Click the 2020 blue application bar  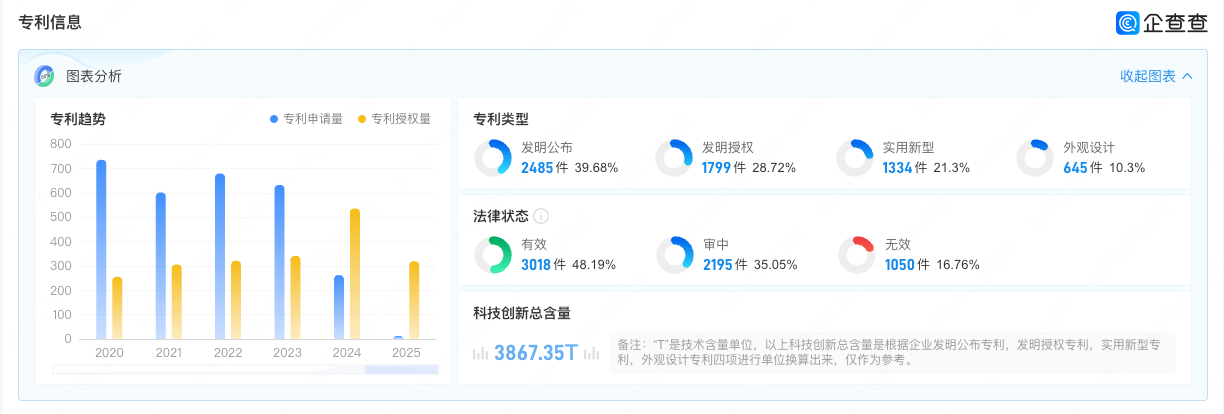(x=101, y=250)
